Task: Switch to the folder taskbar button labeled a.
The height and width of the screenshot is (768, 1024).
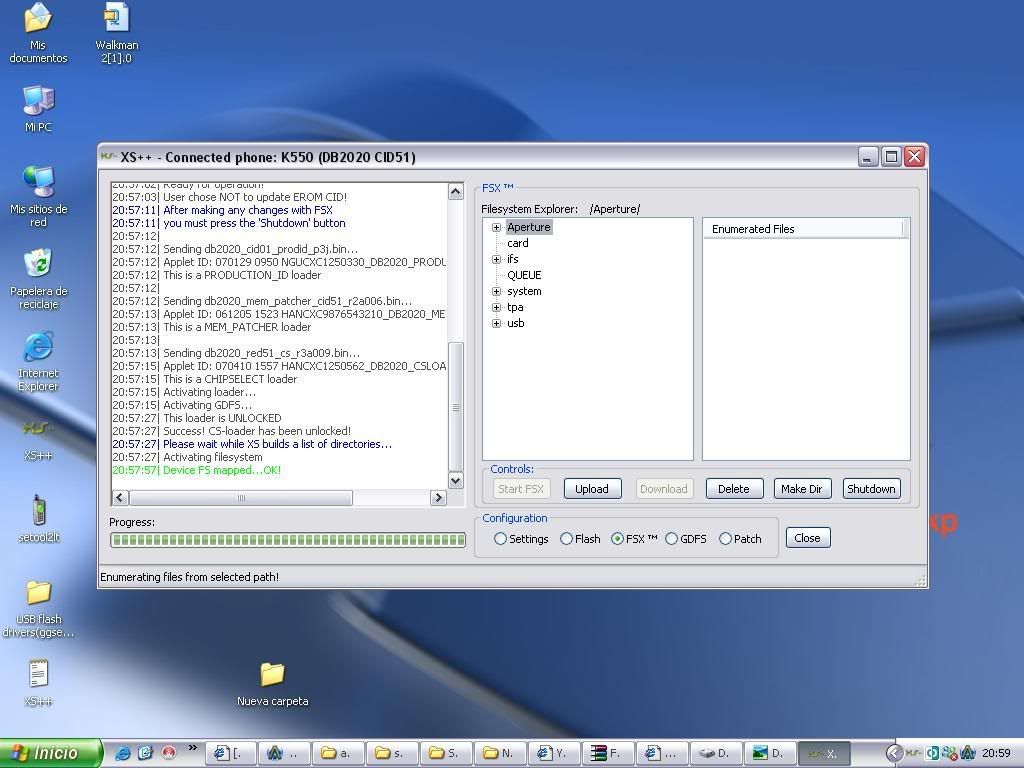Action: click(x=338, y=753)
